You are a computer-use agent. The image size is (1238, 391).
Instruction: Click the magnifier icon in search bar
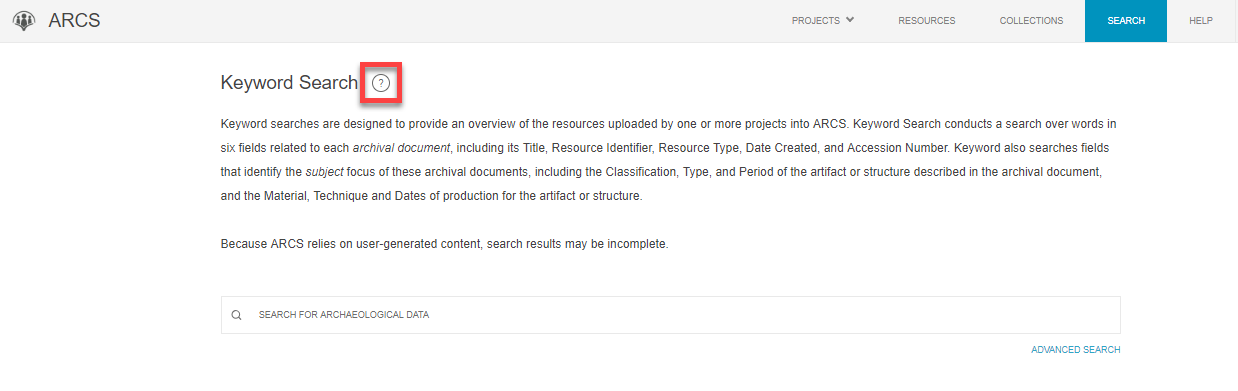click(237, 315)
